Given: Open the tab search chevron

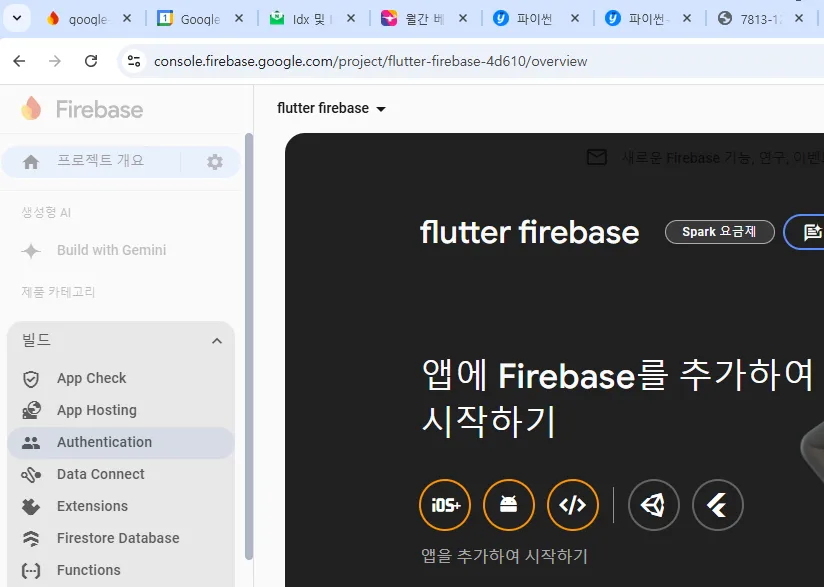Looking at the screenshot, I should tap(17, 18).
